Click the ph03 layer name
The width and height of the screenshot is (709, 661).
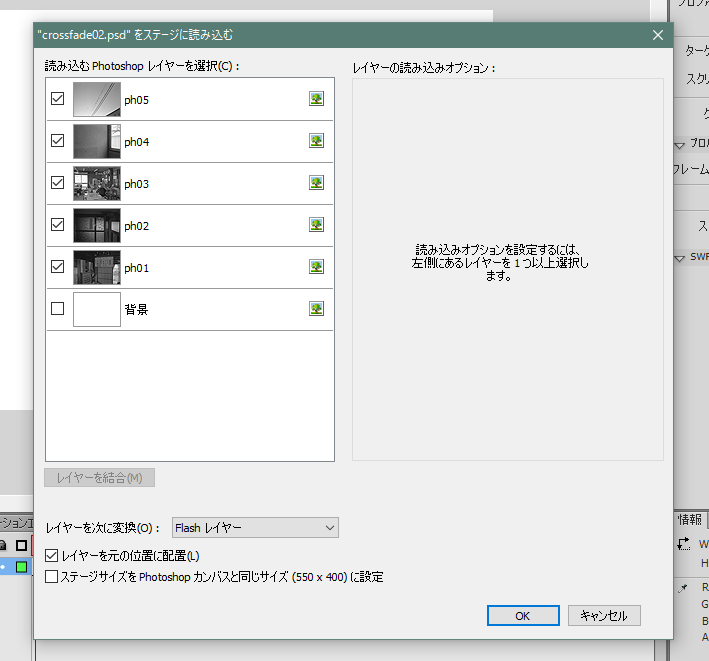coord(137,184)
